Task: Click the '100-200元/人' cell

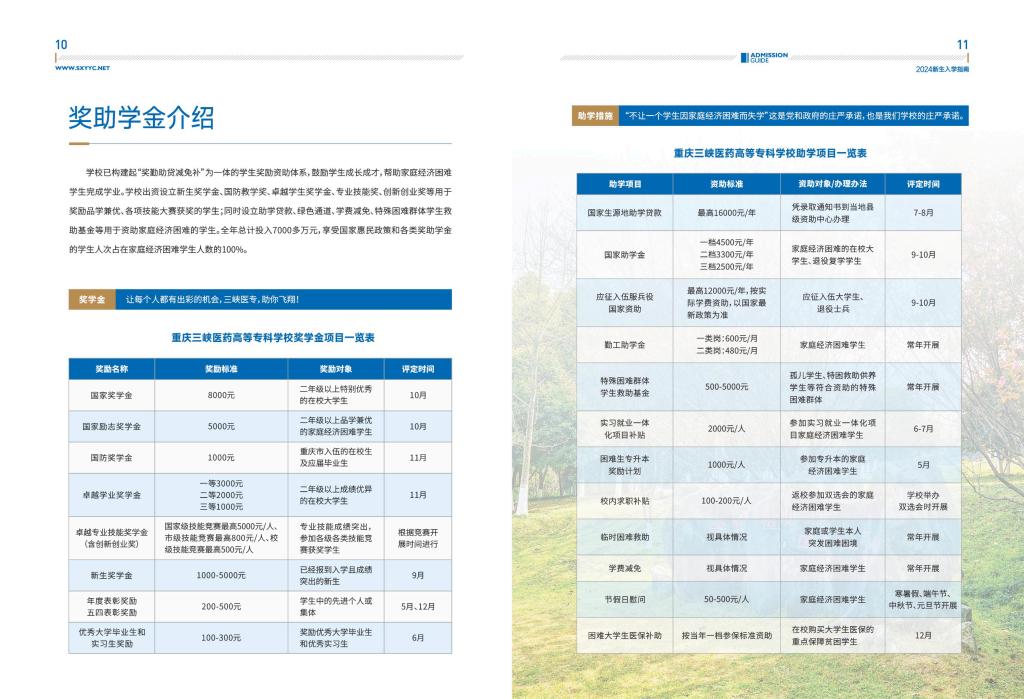Action: click(x=727, y=501)
